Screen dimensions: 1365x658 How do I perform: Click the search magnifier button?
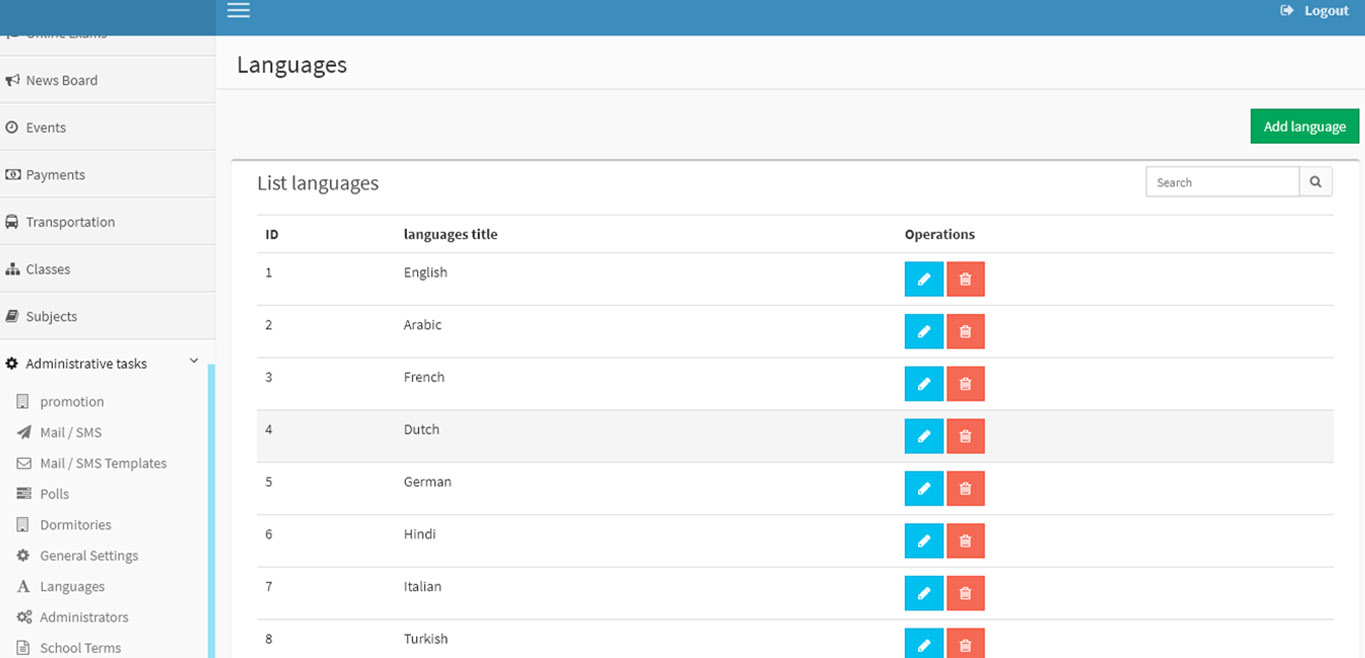point(1316,182)
